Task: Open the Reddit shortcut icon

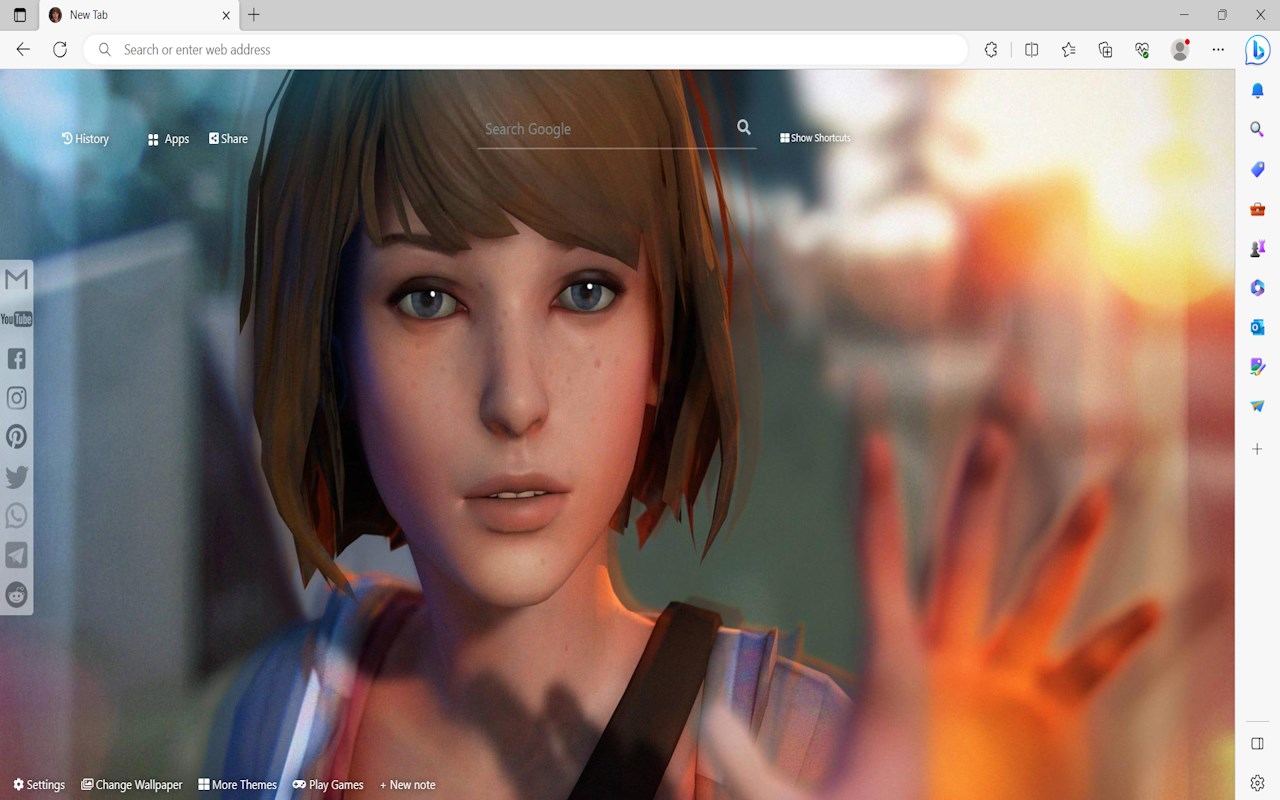Action: (x=16, y=595)
